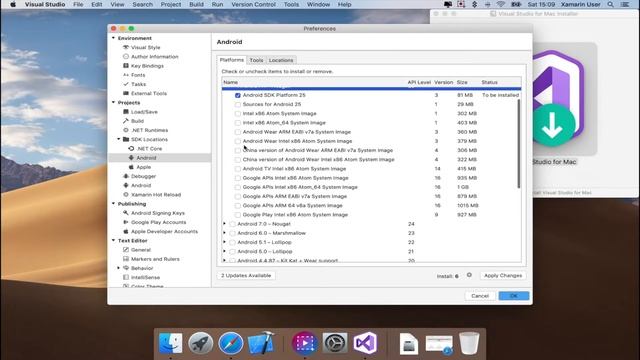Viewport: 640px width, 360px height.
Task: Select Android Signing Keys icon
Action: (126, 213)
